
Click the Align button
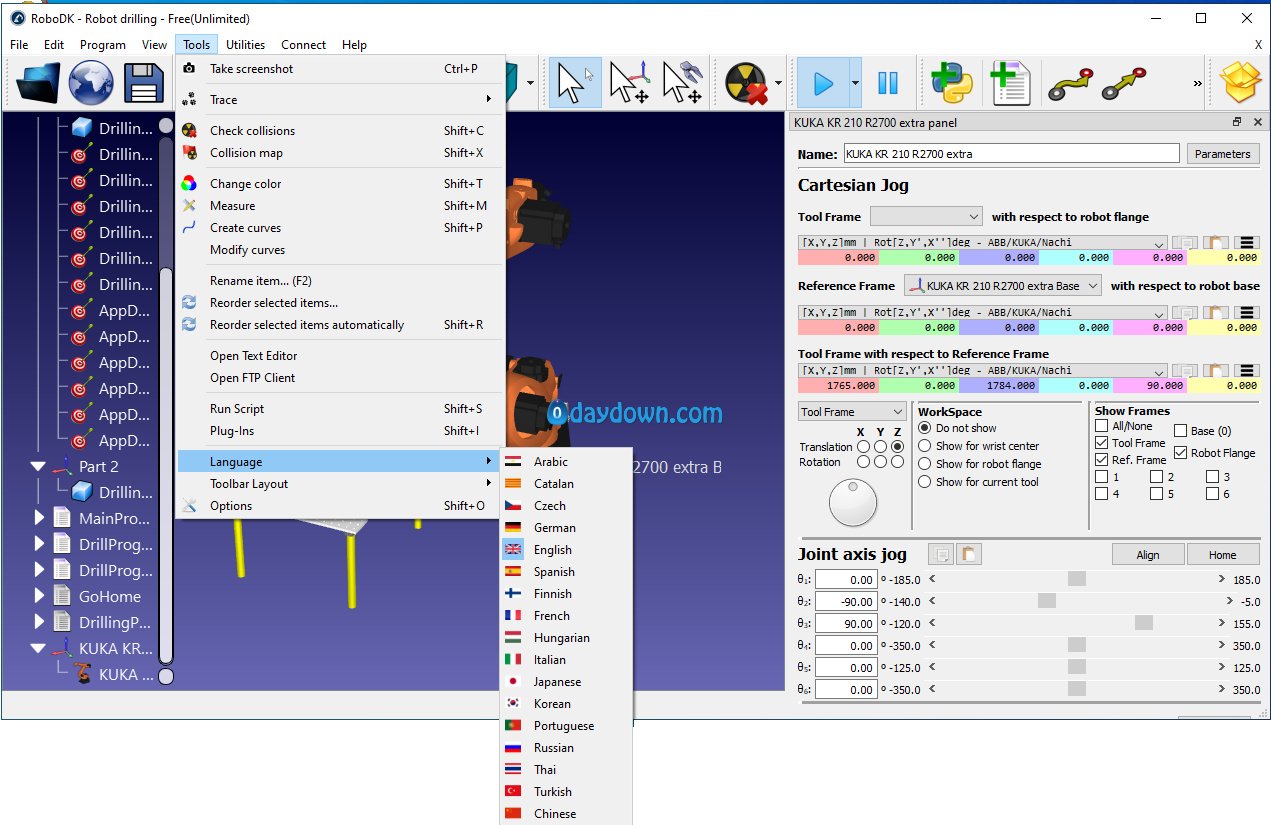[x=1148, y=555]
